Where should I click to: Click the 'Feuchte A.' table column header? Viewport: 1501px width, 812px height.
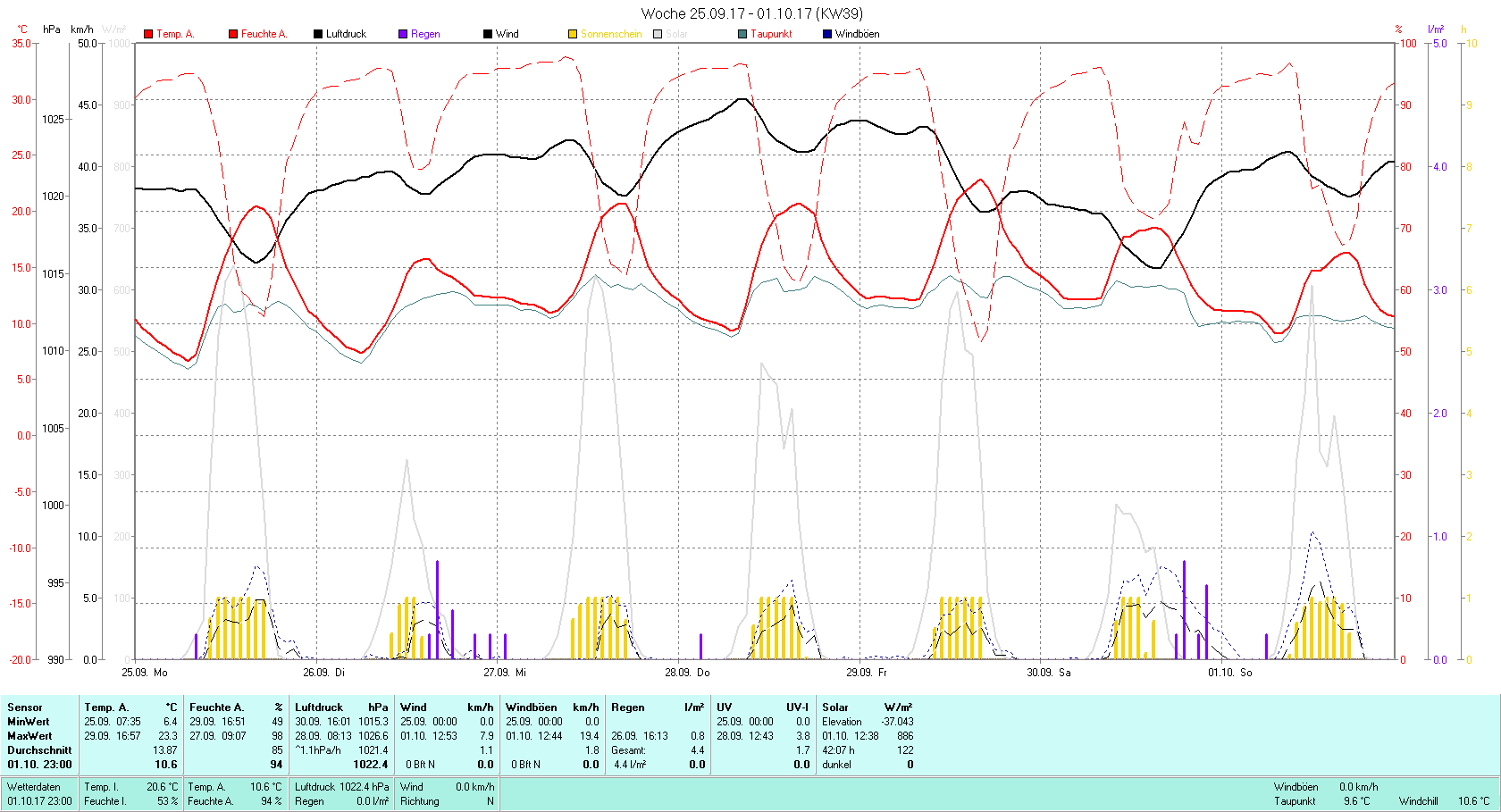(216, 707)
